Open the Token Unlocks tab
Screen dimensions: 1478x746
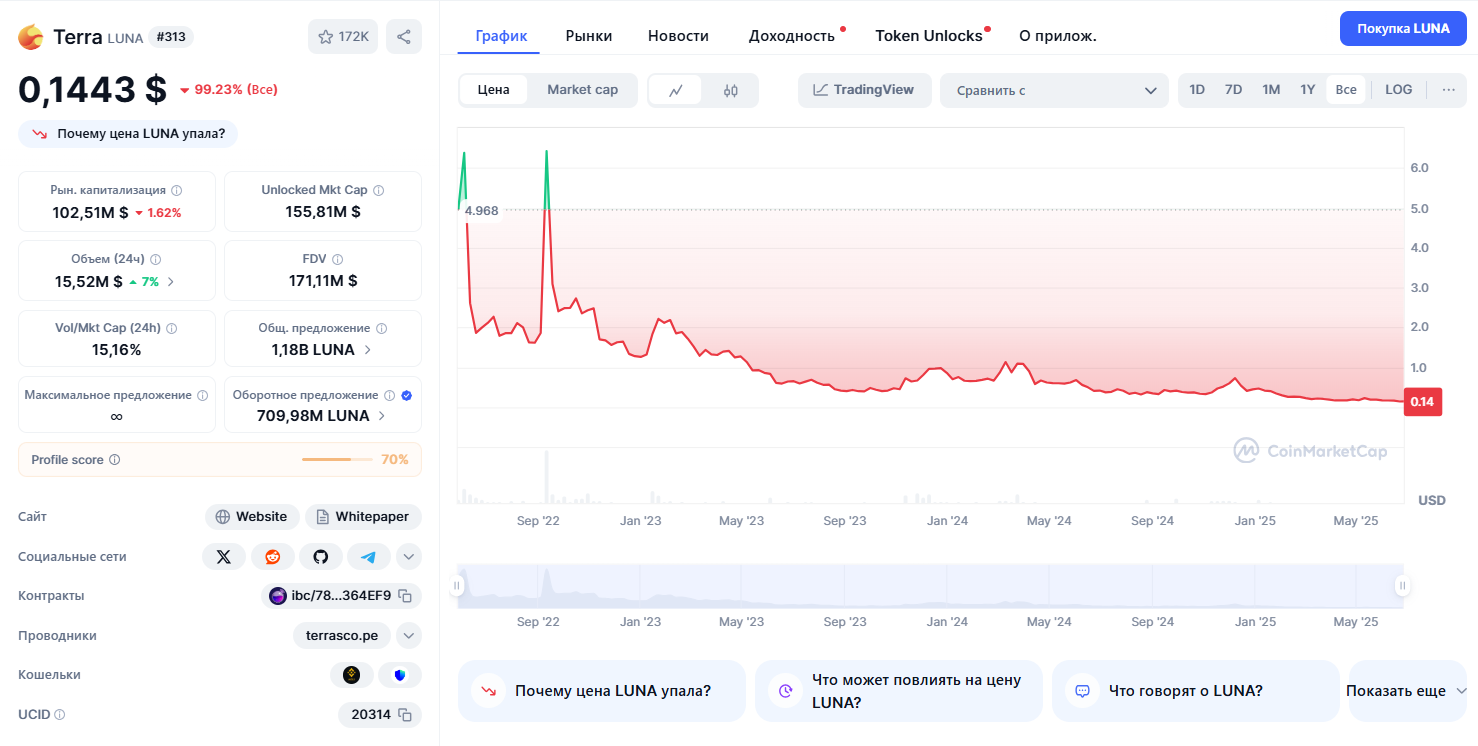coord(928,36)
